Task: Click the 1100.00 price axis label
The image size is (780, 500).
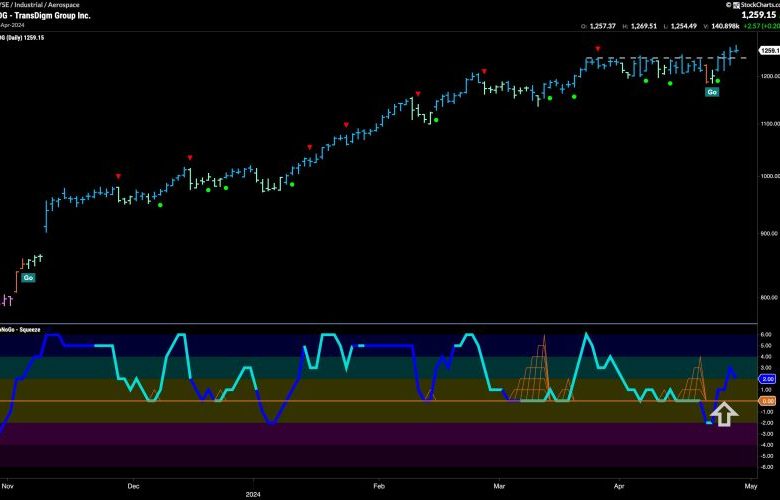Action: point(769,123)
